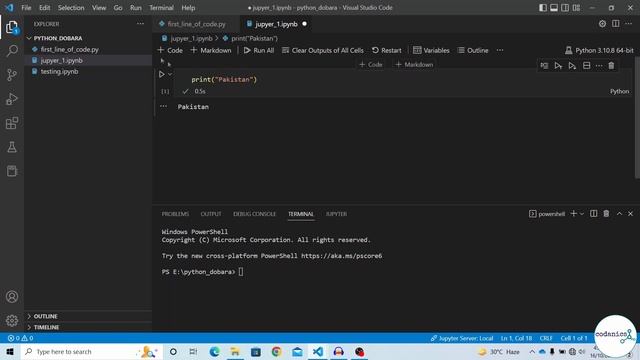Image resolution: width=640 pixels, height=360 pixels.
Task: Kill the terminal with the trash icon
Action: point(606,214)
